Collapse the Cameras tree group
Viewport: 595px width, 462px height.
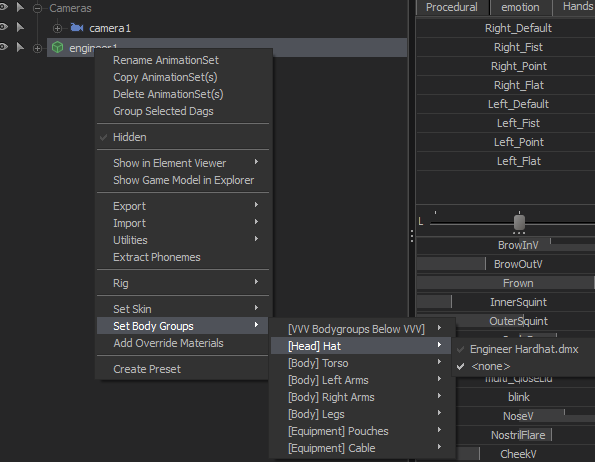[37, 8]
